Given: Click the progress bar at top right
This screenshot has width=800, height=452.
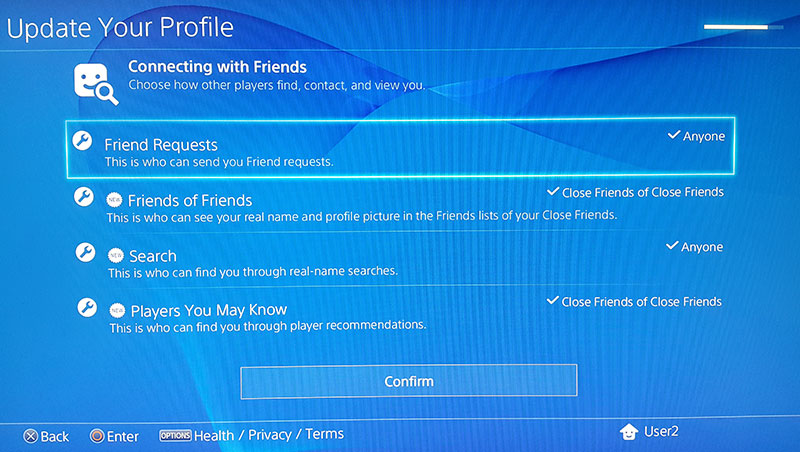Looking at the screenshot, I should point(735,26).
